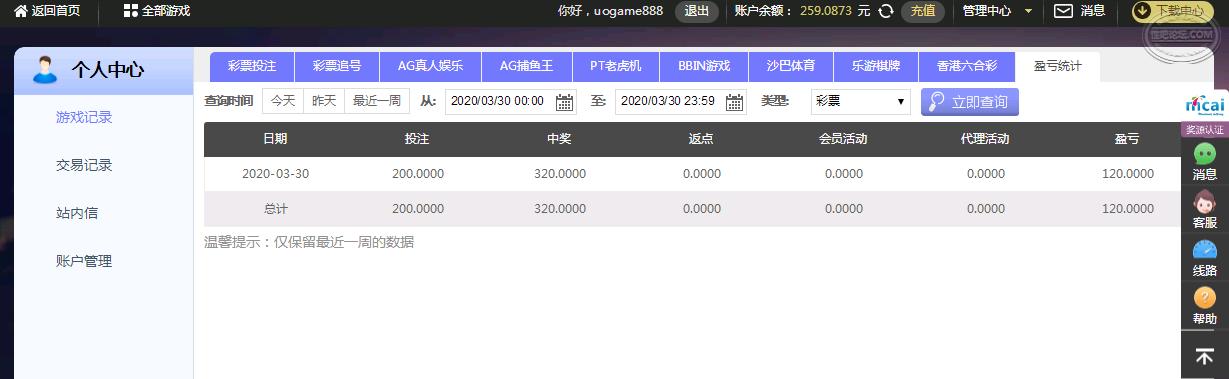Refresh the account balance icon
This screenshot has height=379, width=1229.
(885, 11)
